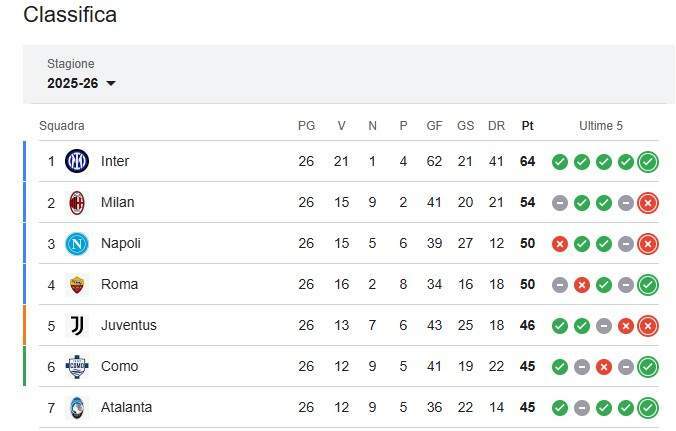Open the Atalanta team link
This screenshot has height=431, width=676.
click(127, 407)
